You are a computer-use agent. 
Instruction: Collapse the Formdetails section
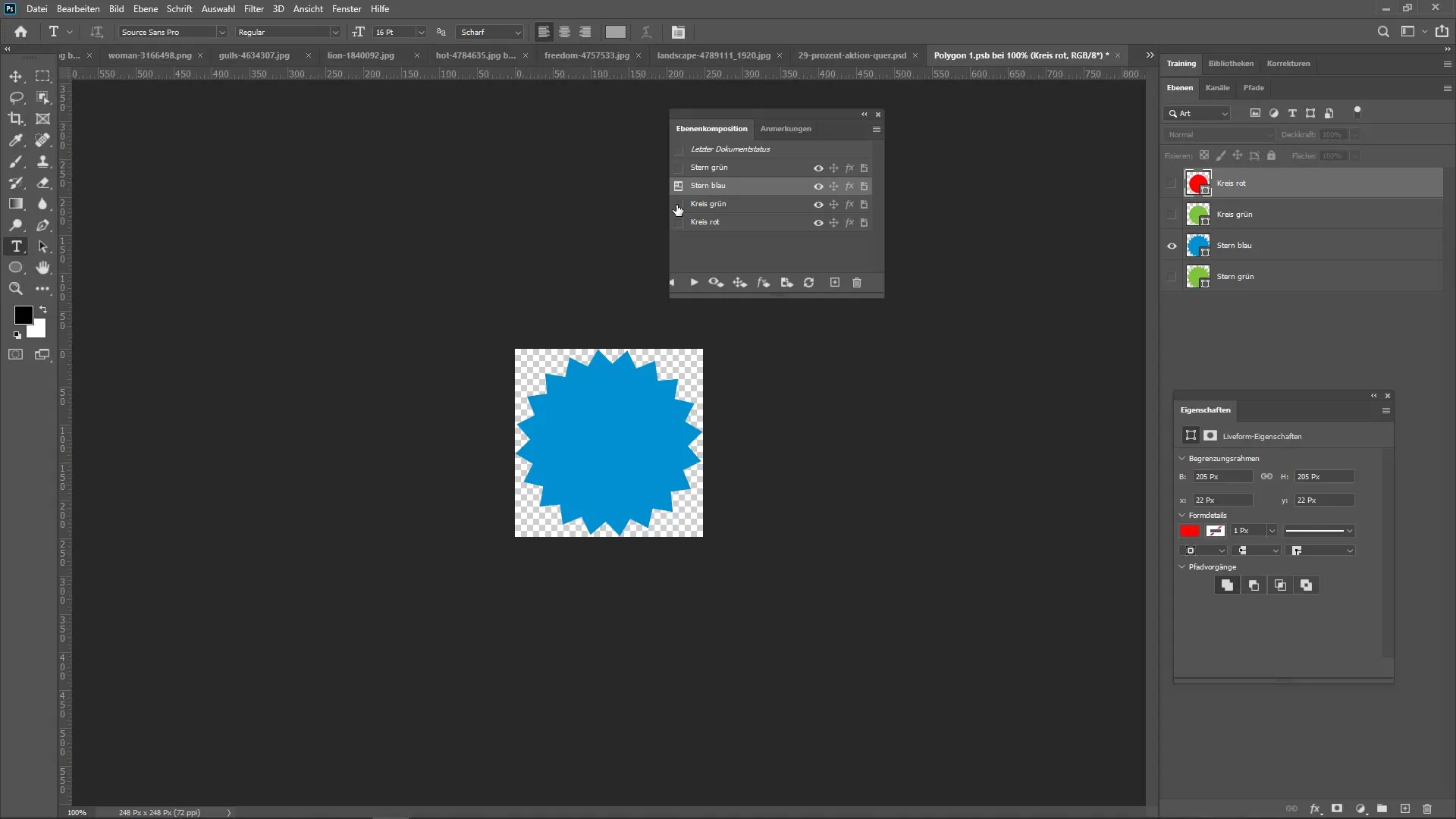tap(1181, 516)
